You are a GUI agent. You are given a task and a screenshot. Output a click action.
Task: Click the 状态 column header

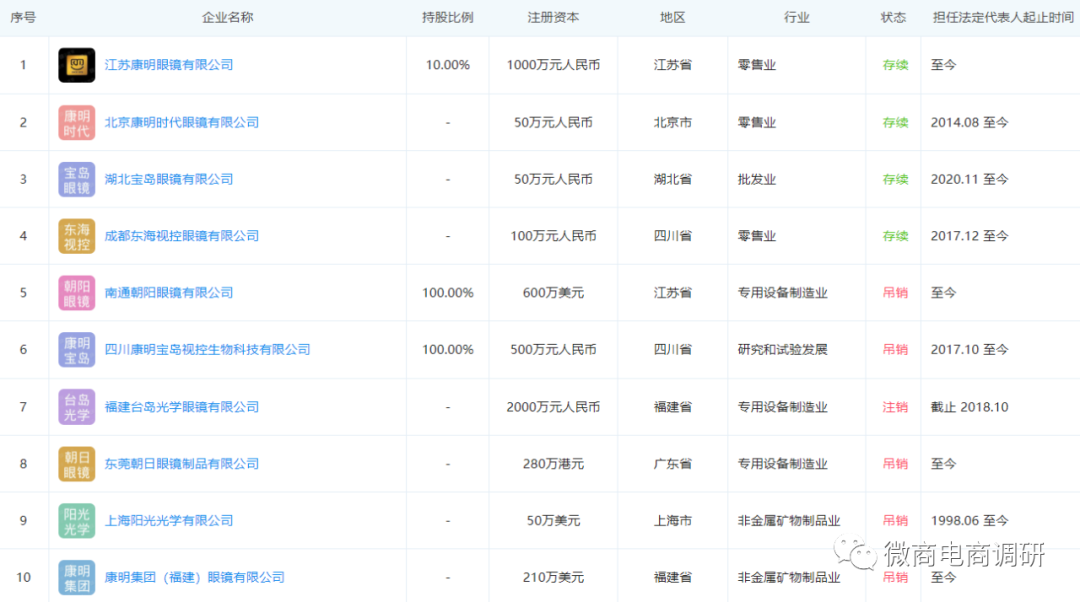893,17
